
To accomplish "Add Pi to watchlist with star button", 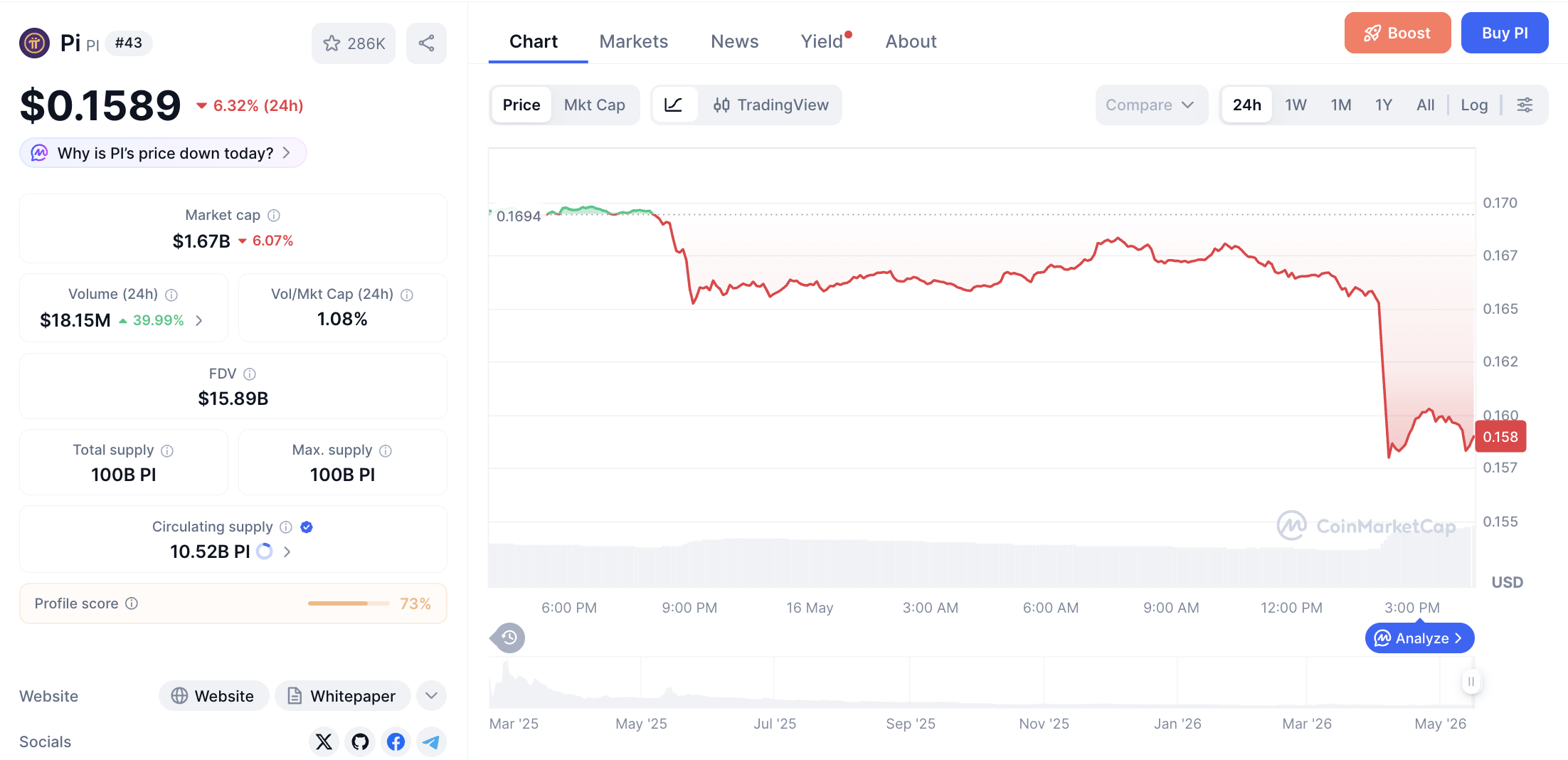I will pos(354,43).
